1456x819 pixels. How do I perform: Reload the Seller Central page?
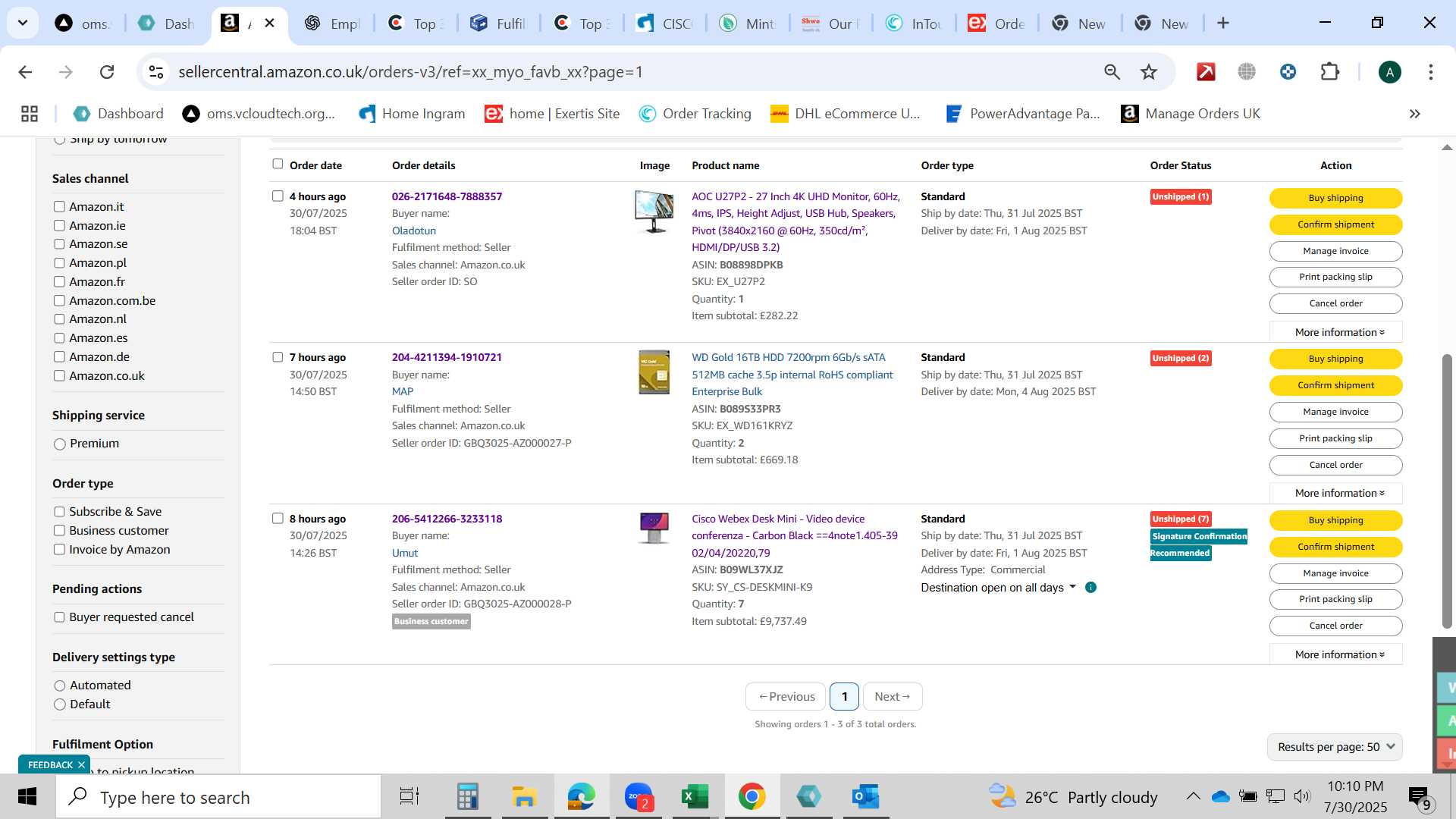point(107,72)
